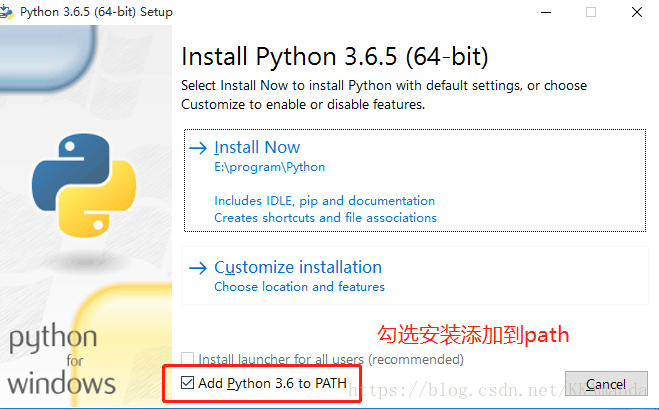Minimize the Python Setup window
The height and width of the screenshot is (410, 659).
coord(546,12)
